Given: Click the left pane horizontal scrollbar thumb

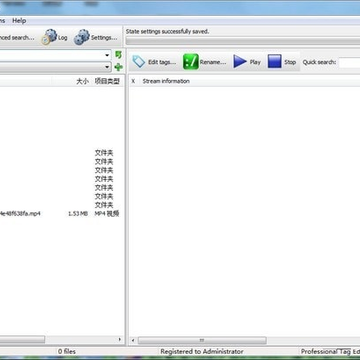Looking at the screenshot, I should [22, 339].
